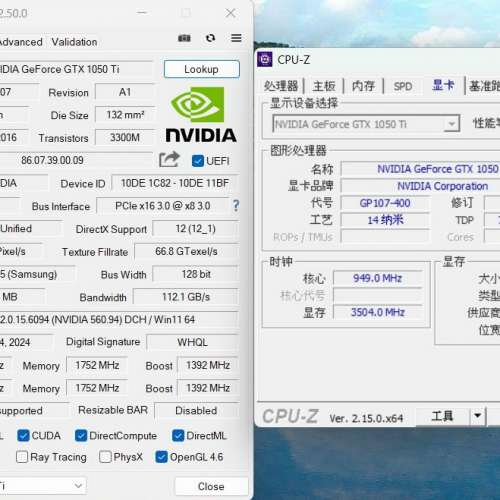The width and height of the screenshot is (500, 500).
Task: Toggle the CUDA checkbox
Action: 23,436
